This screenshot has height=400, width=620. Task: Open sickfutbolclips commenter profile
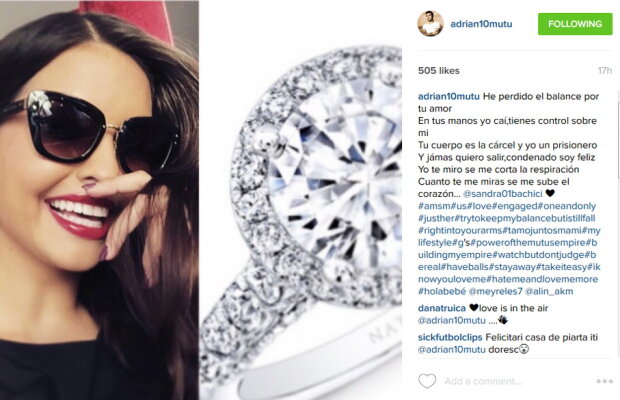tap(450, 337)
